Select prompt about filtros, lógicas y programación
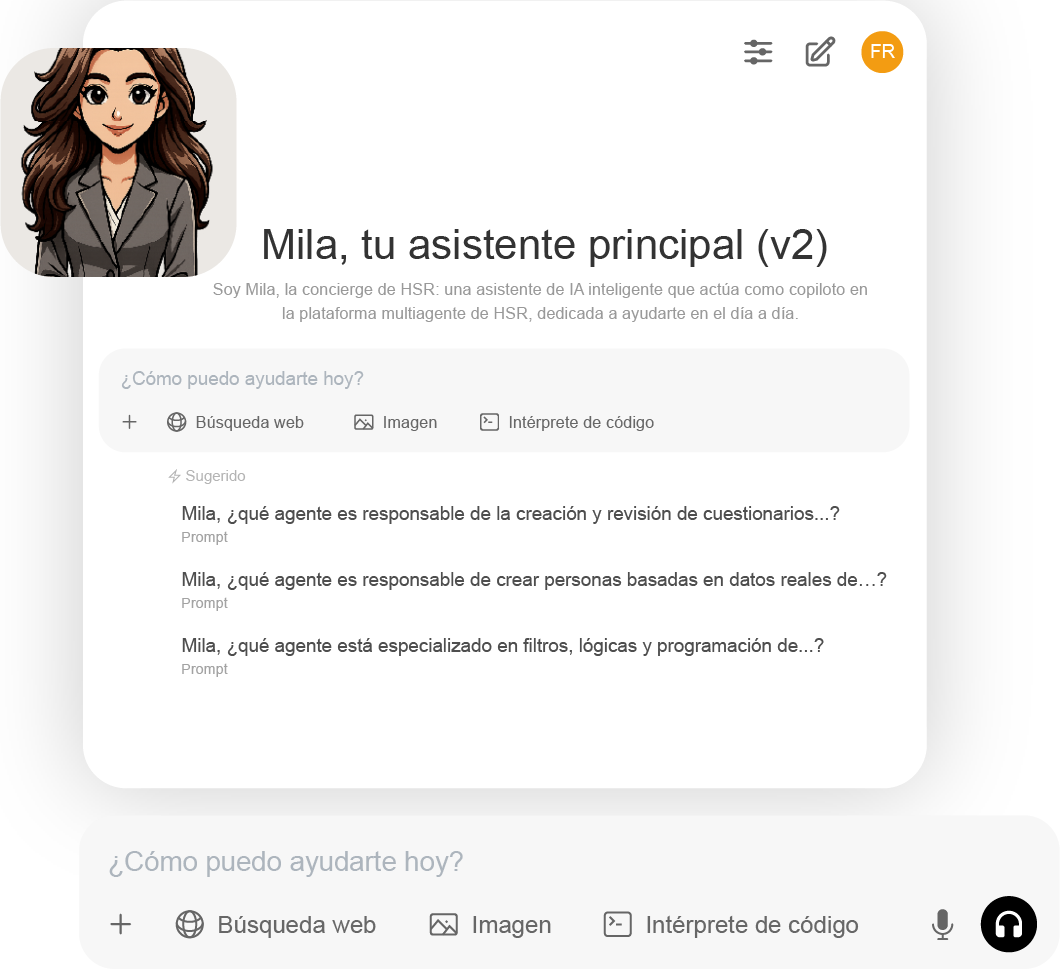Image resolution: width=1060 pixels, height=969 pixels. 502,656
